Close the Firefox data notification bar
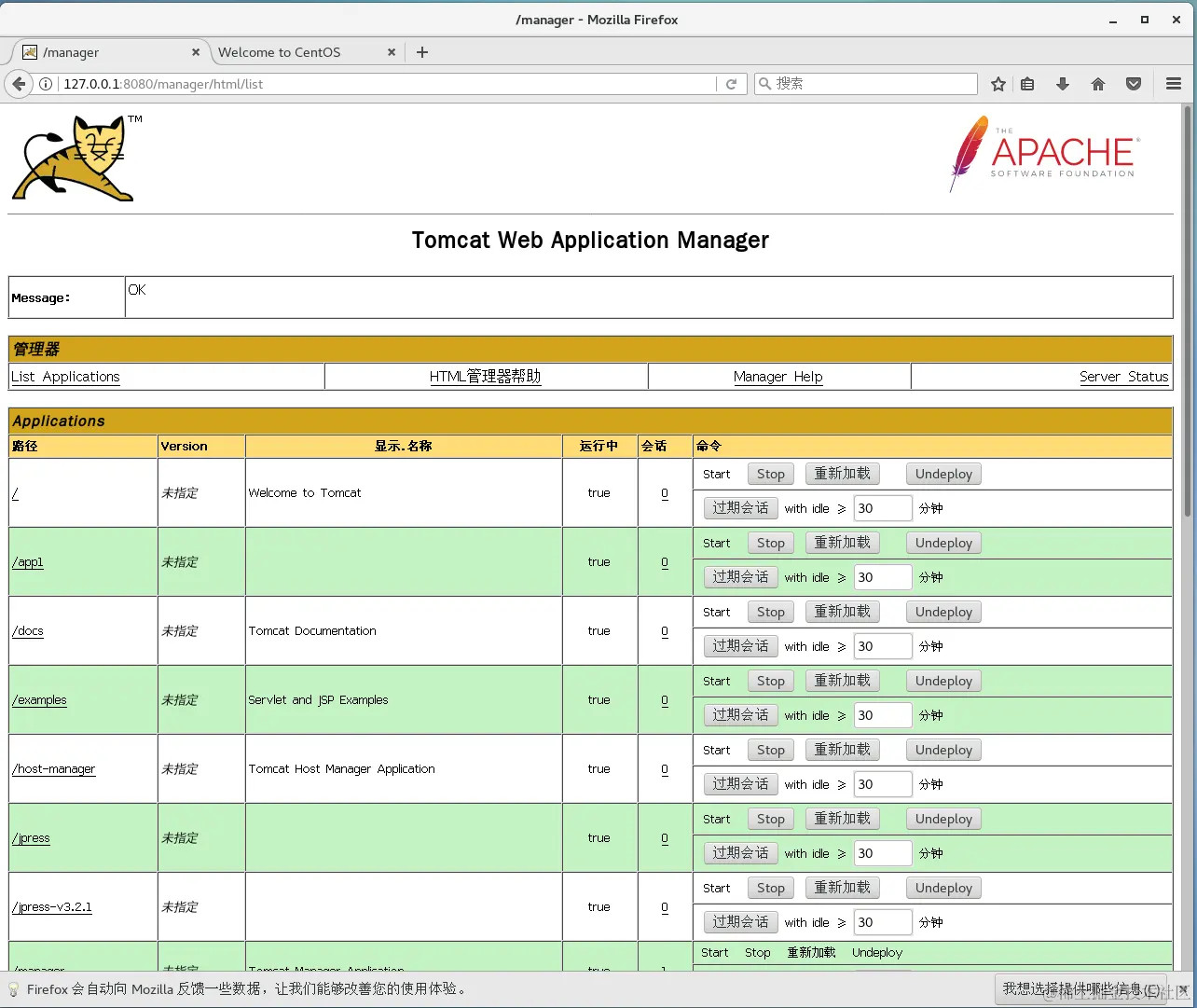Screen dimensions: 1197x1008 [1183, 989]
